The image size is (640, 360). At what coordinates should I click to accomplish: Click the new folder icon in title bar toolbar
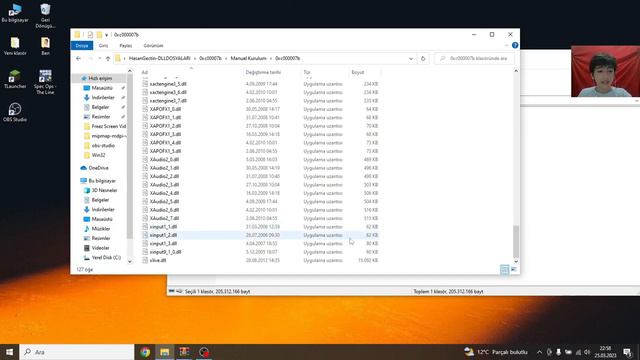99,35
